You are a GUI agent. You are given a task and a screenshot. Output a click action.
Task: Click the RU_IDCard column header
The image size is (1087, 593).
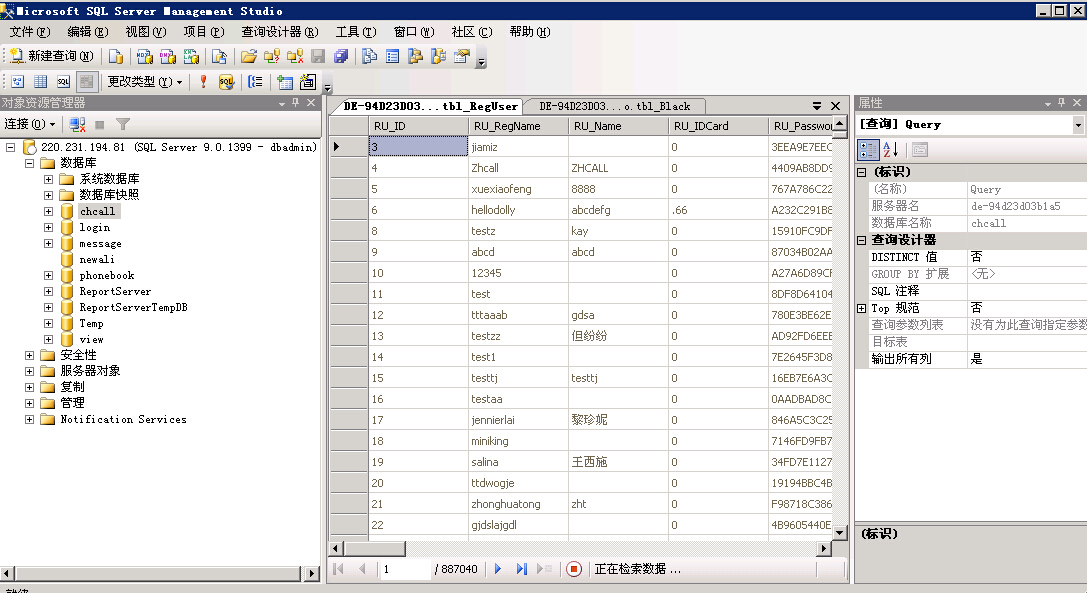pos(718,126)
